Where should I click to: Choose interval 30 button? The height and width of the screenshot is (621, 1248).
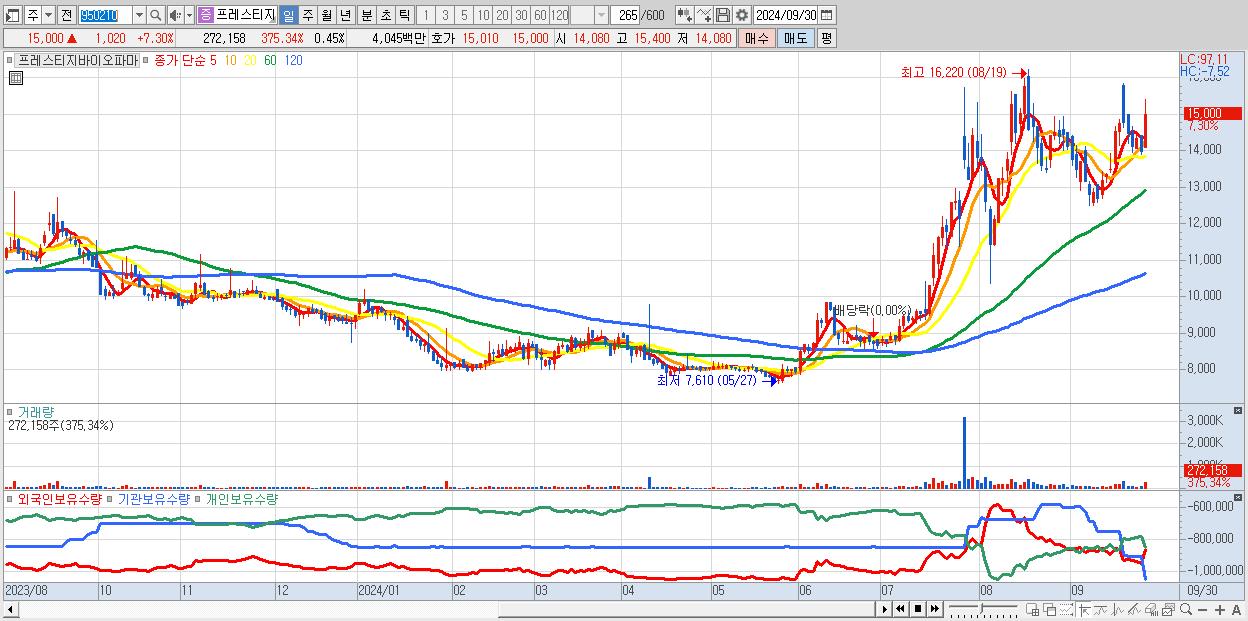tap(521, 15)
